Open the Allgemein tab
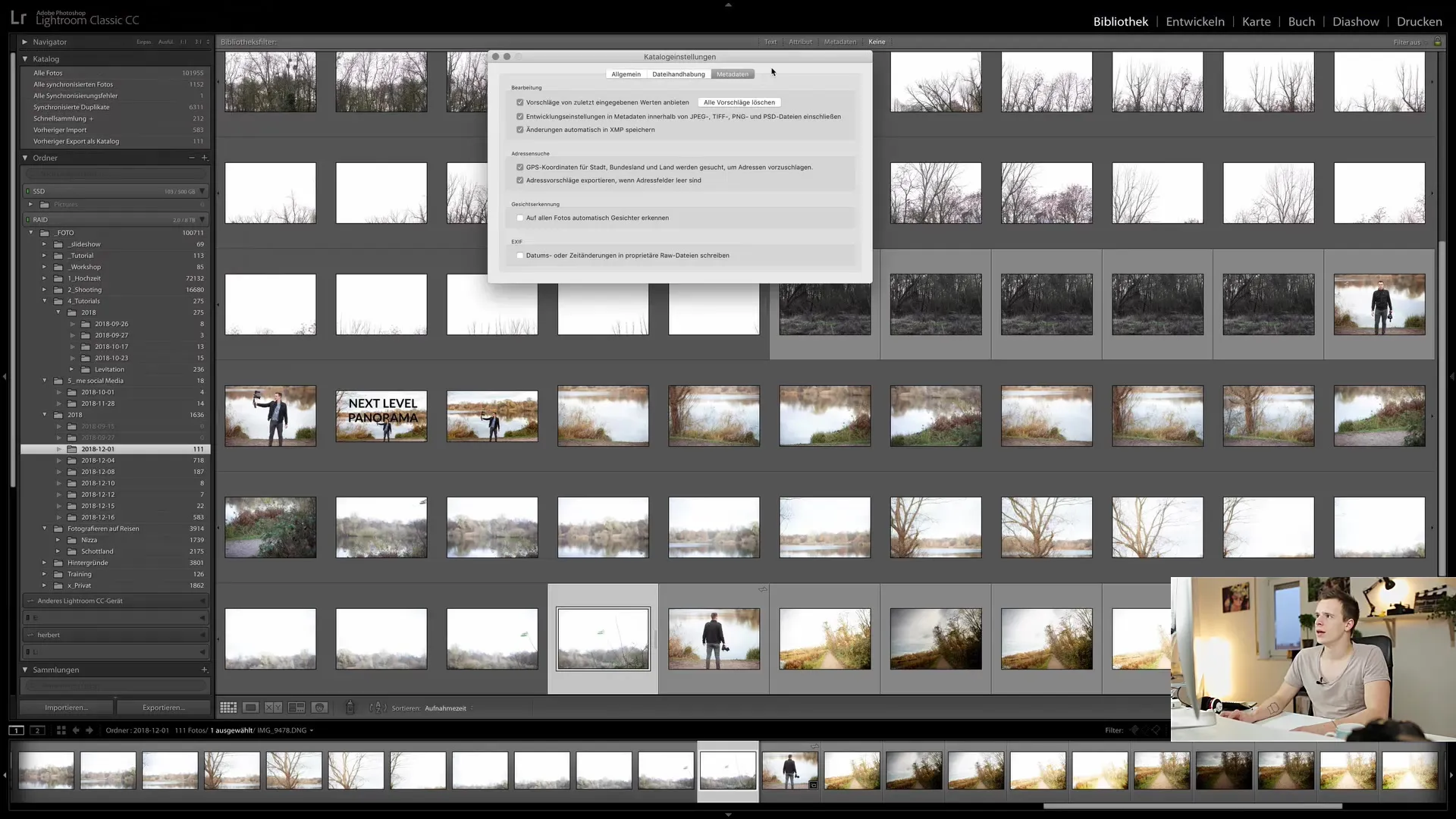The image size is (1456, 819). [x=626, y=74]
